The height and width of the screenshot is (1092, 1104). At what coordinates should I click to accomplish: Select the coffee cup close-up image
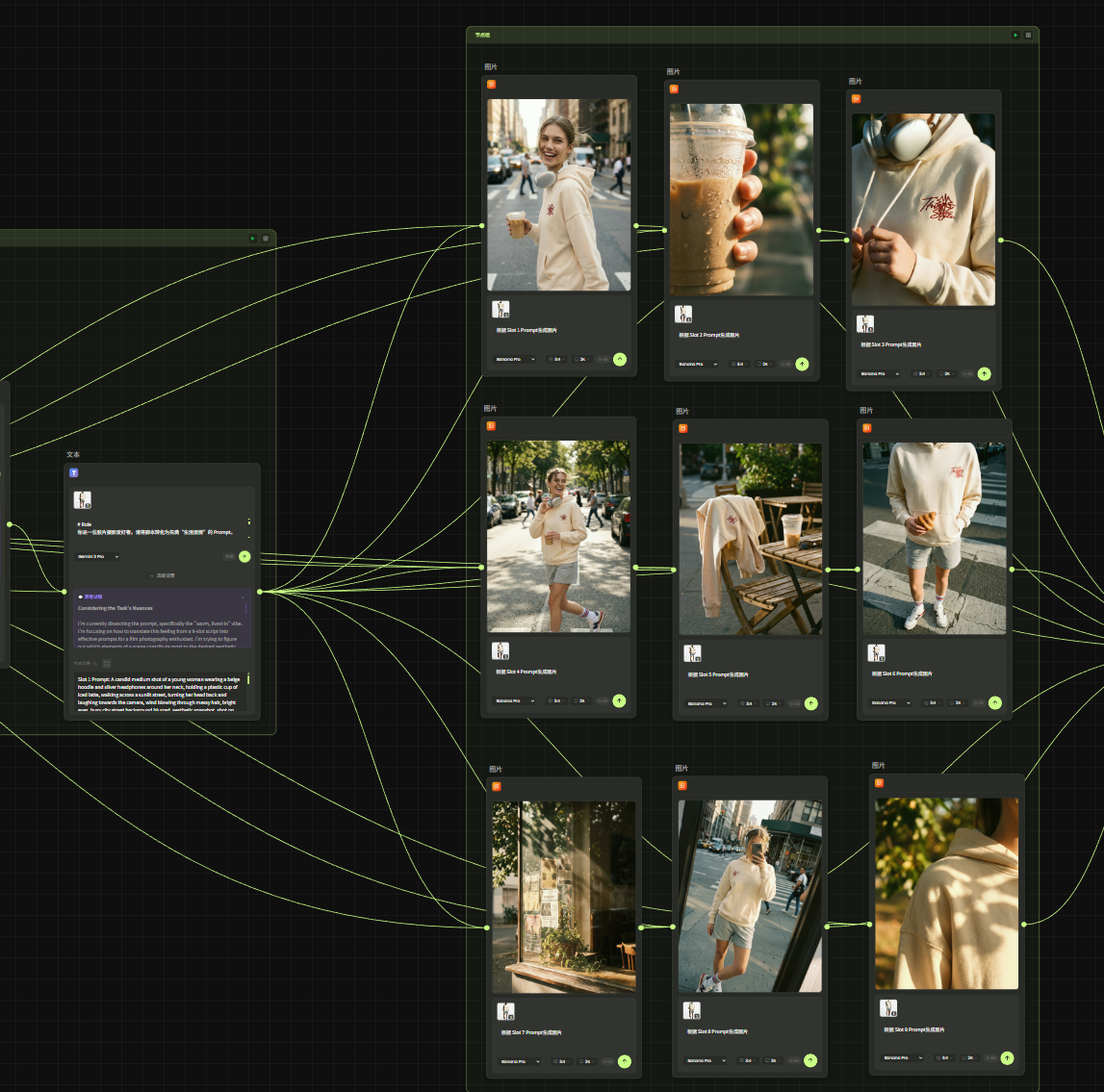(740, 199)
